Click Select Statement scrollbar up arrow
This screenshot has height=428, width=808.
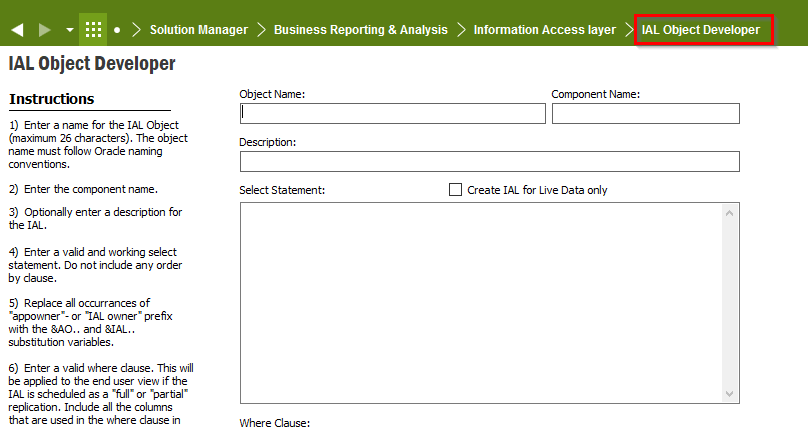(729, 213)
